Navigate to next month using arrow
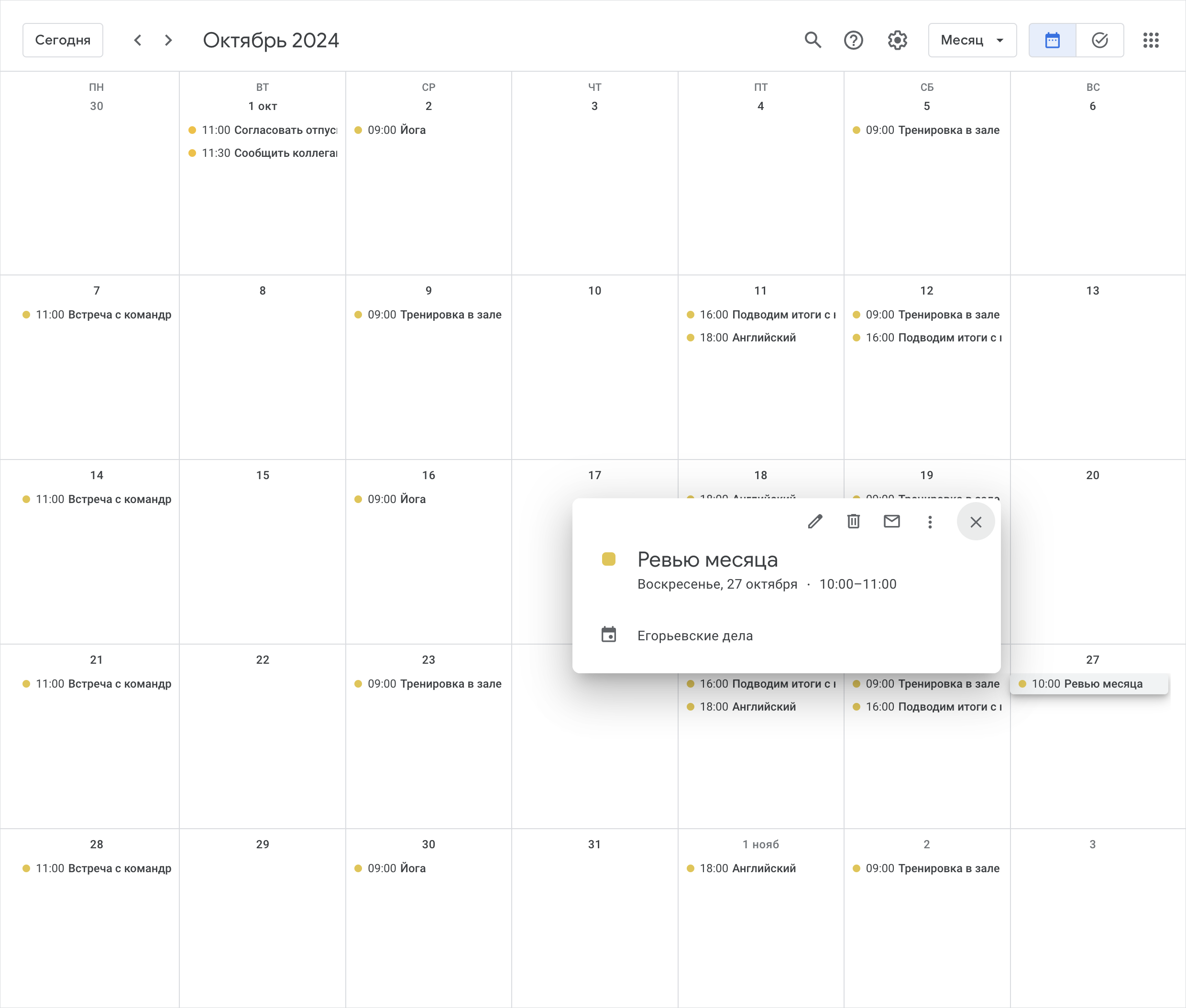The height and width of the screenshot is (1008, 1186). coord(168,40)
